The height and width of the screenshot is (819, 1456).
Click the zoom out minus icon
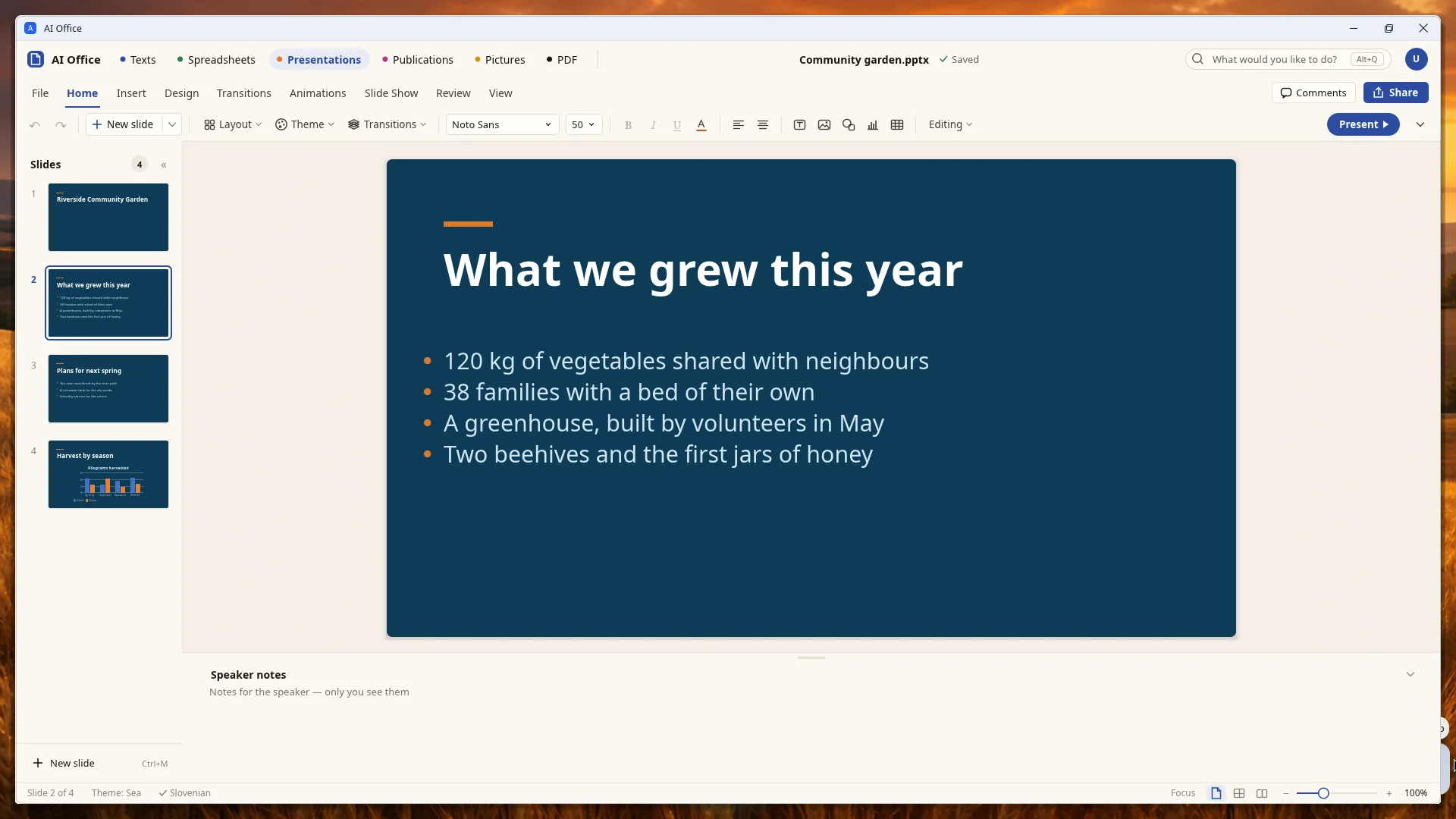[x=1286, y=793]
